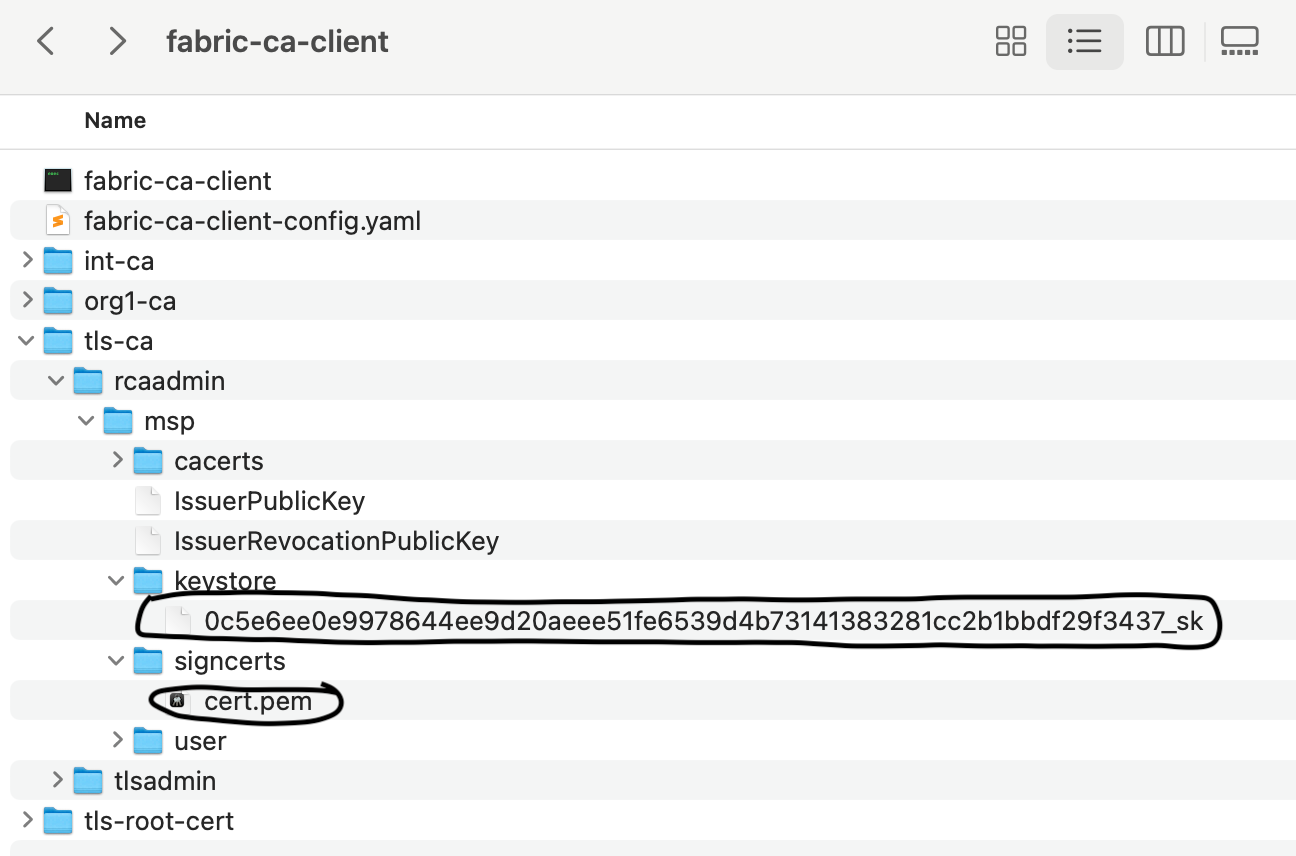This screenshot has width=1296, height=856.
Task: Expand the tlsadmin folder
Action: click(x=57, y=781)
